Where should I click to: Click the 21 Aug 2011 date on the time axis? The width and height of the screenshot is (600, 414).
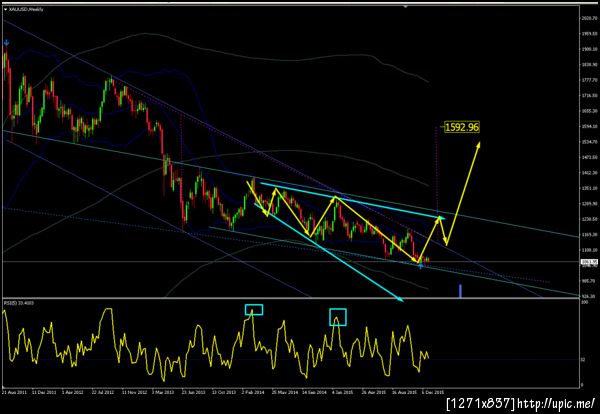click(13, 393)
